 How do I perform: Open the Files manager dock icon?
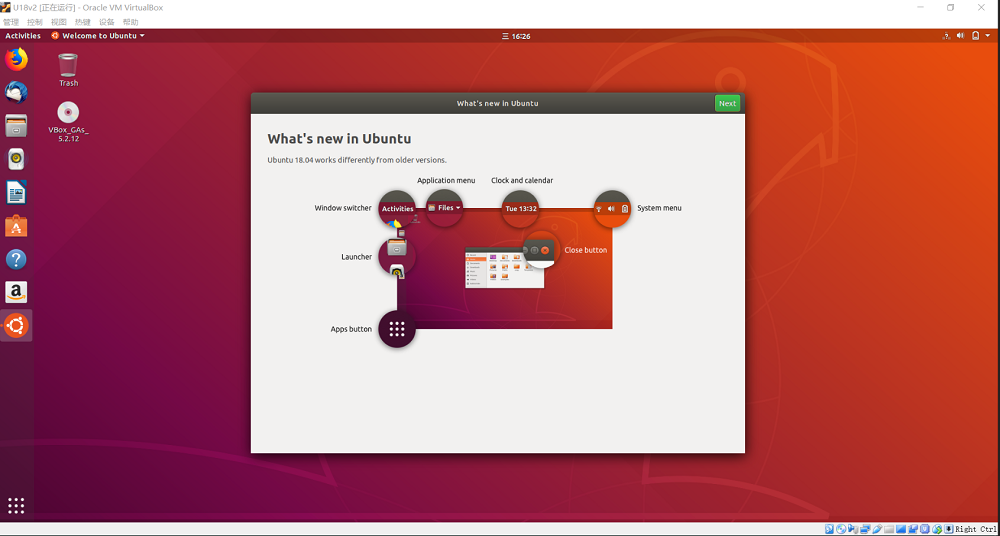17,126
